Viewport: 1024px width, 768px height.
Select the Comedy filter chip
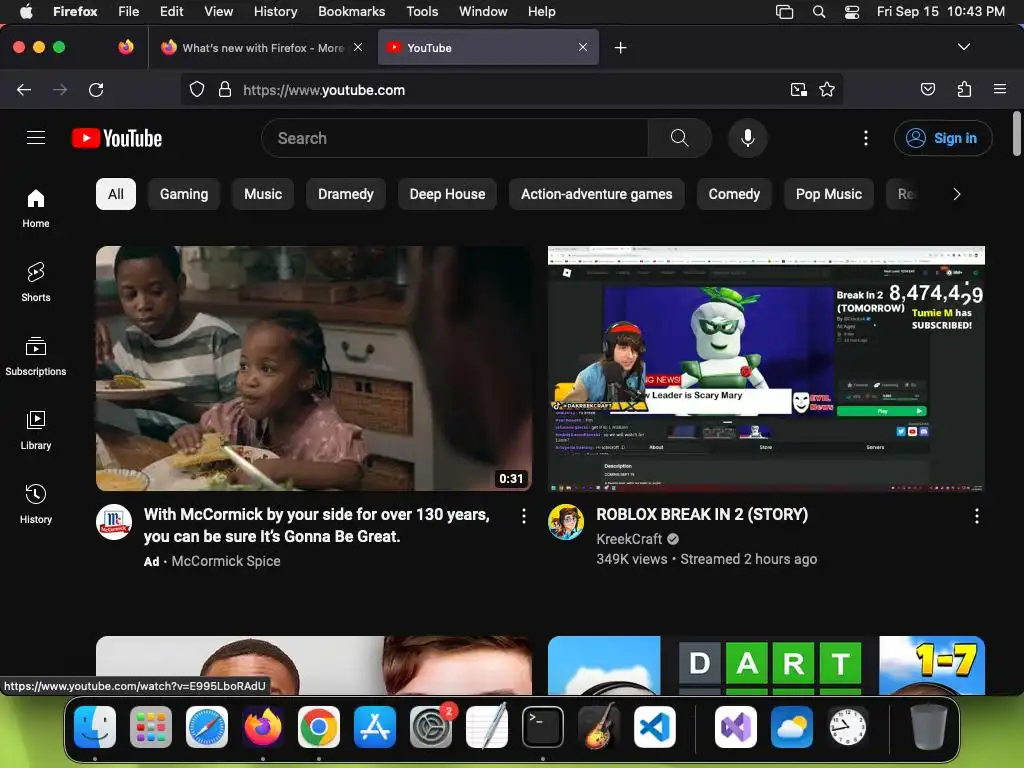coord(734,194)
